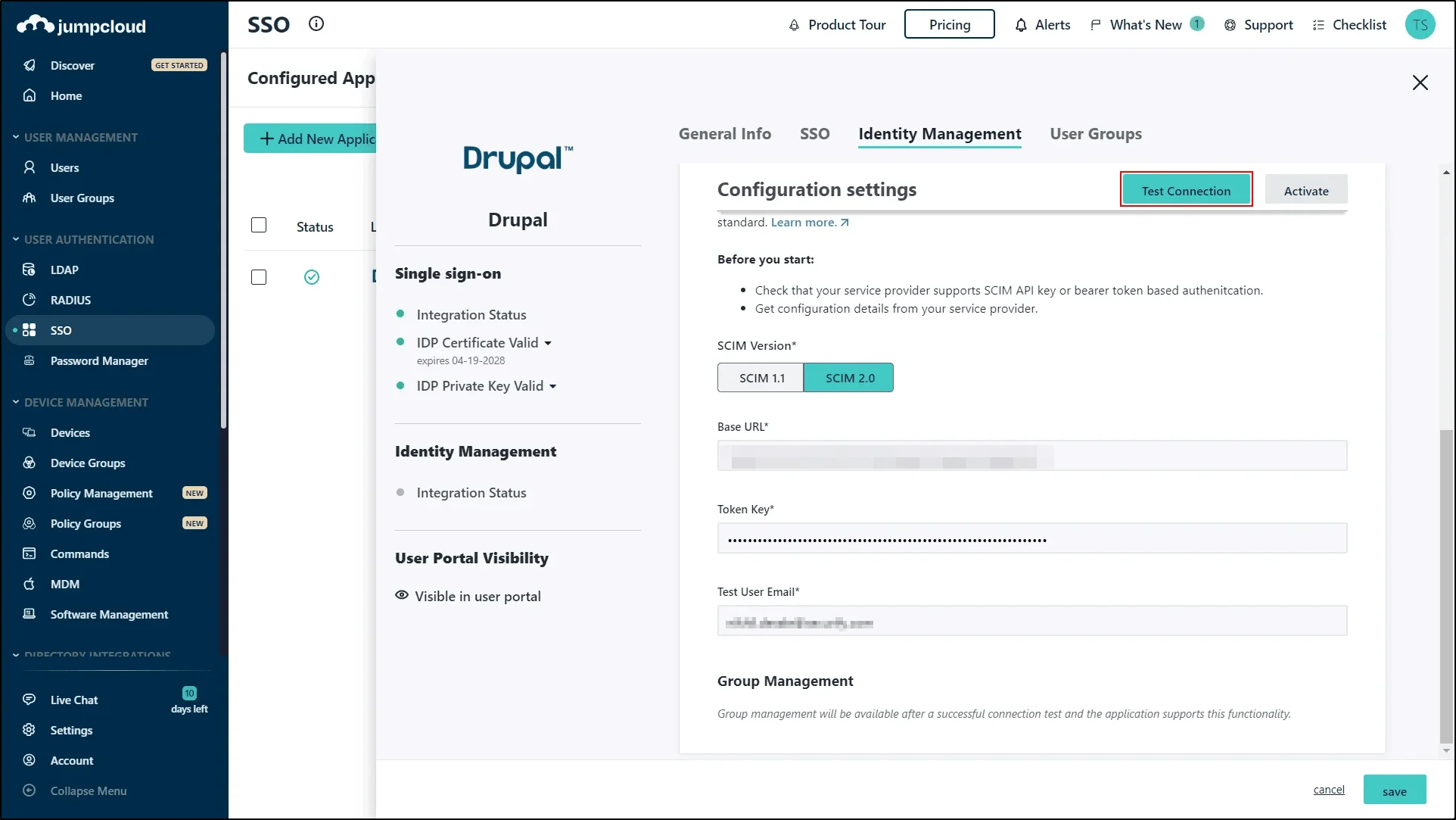The height and width of the screenshot is (820, 1456).
Task: Click the Collapse Menu arrow icon
Action: click(30, 790)
